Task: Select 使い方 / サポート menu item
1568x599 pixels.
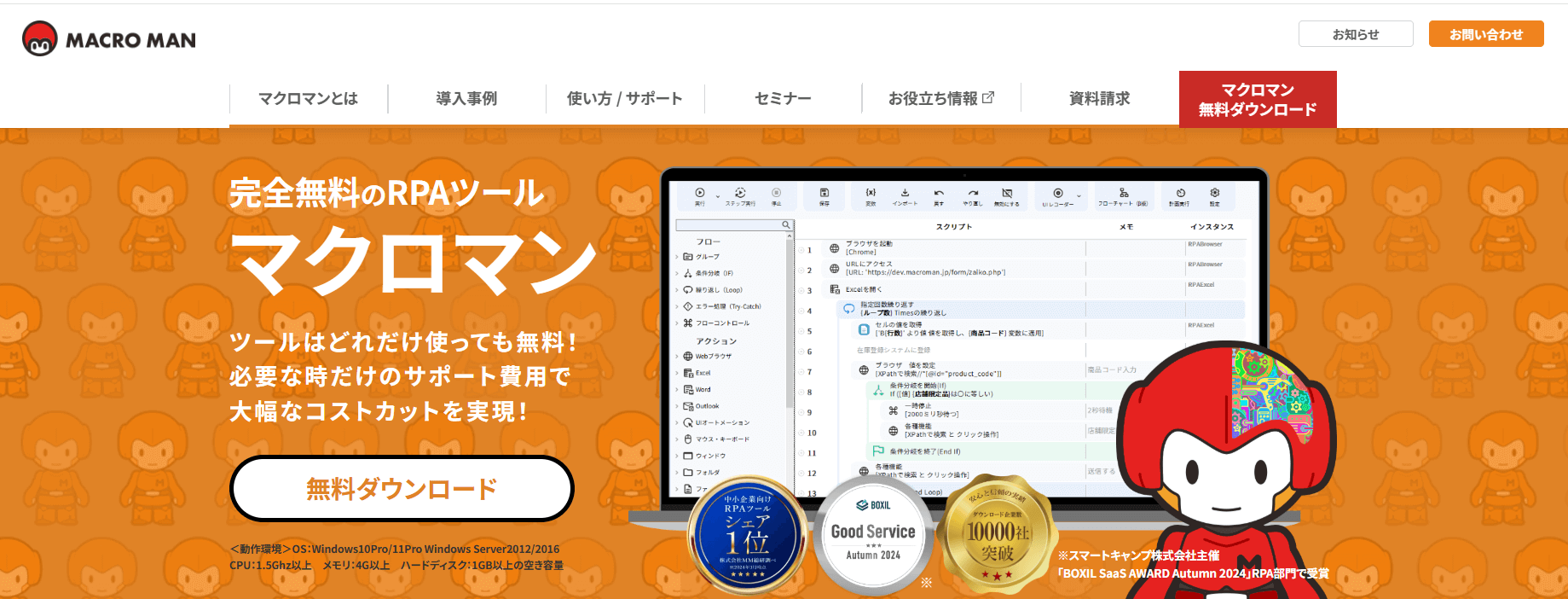Action: point(625,99)
